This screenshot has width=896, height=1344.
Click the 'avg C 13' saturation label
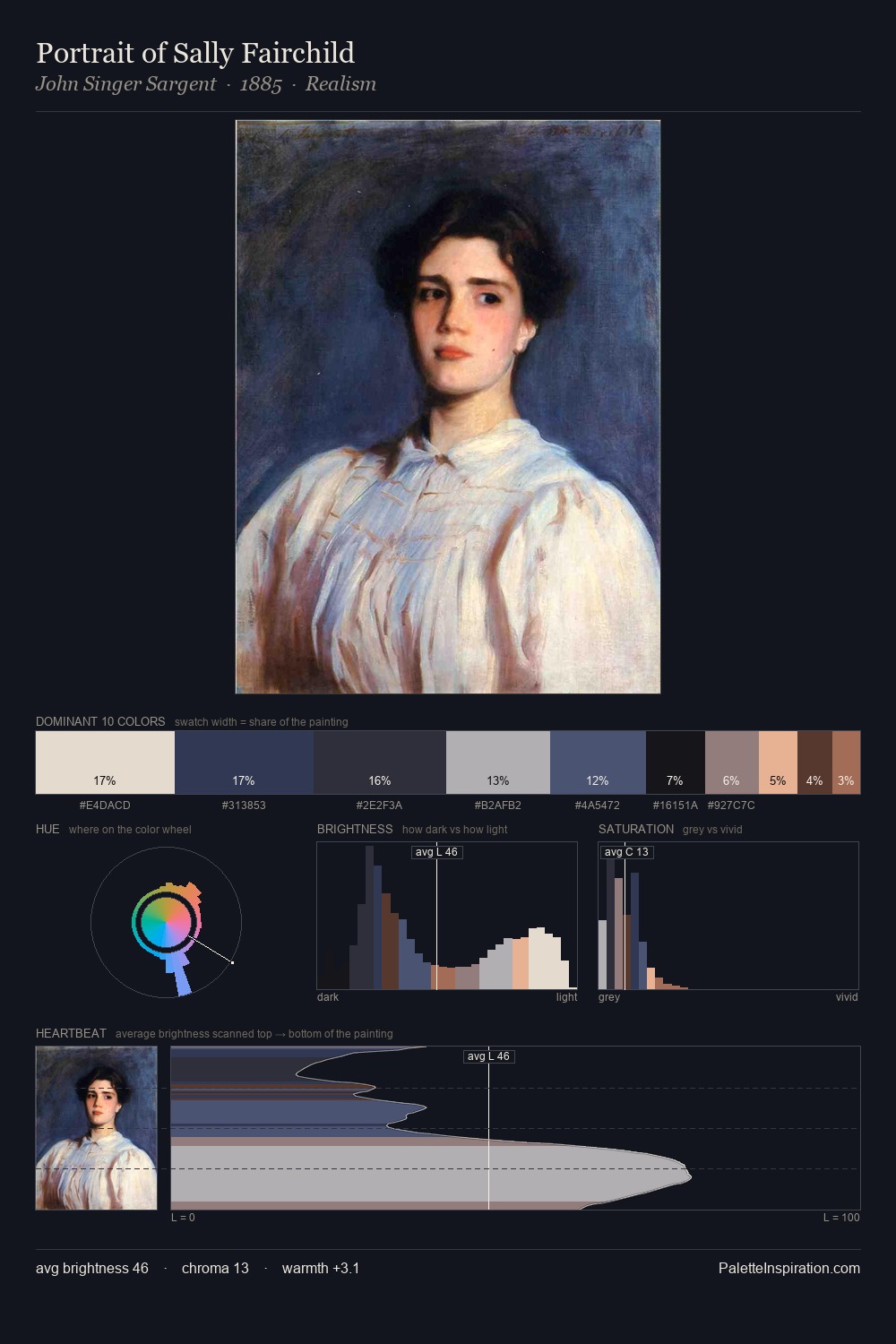pyautogui.click(x=626, y=852)
